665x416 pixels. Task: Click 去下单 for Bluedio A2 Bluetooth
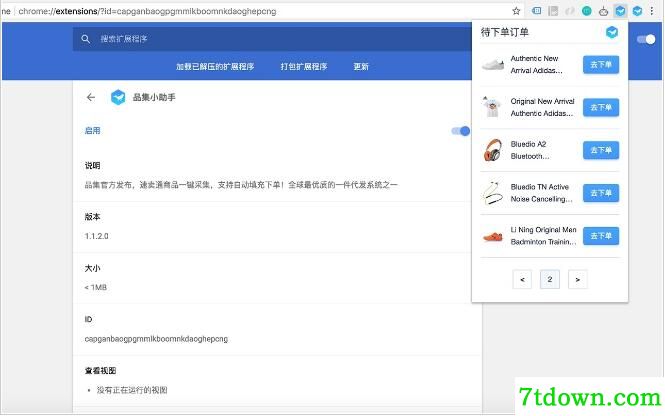coord(601,151)
